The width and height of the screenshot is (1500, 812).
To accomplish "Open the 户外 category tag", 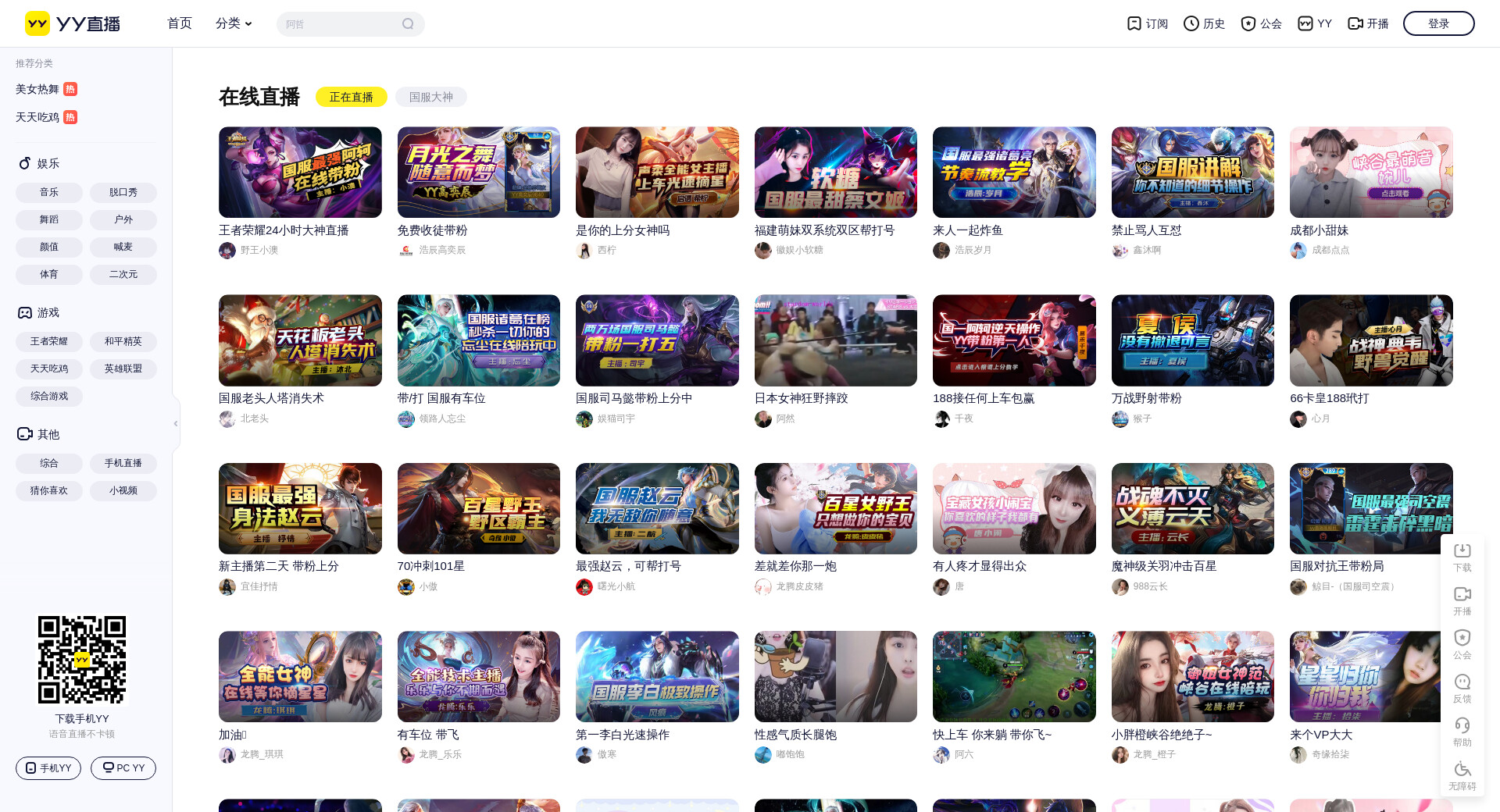I will (123, 220).
